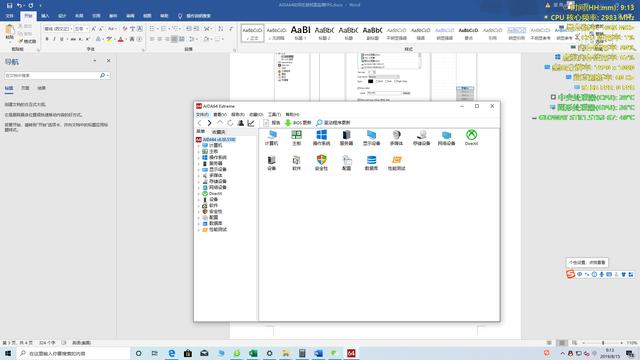
Task: Click Format Painter (格式刷) in Word
Action: point(27,41)
